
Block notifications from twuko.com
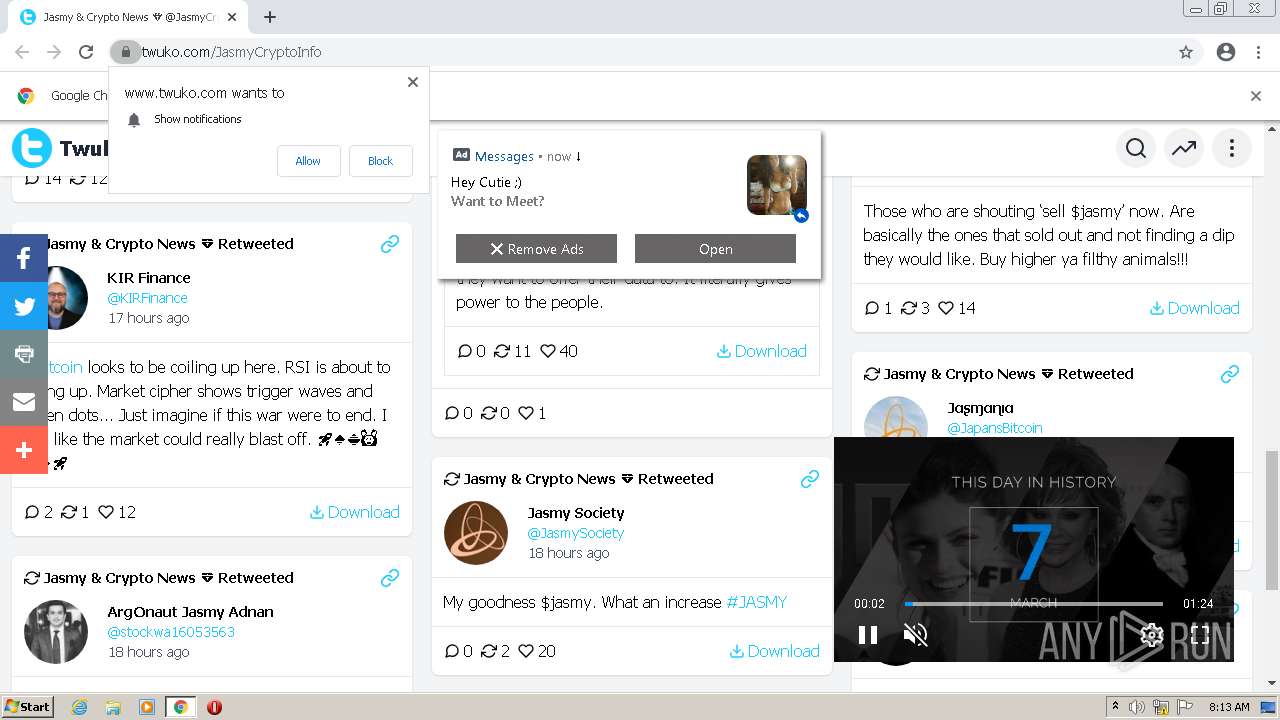point(380,161)
